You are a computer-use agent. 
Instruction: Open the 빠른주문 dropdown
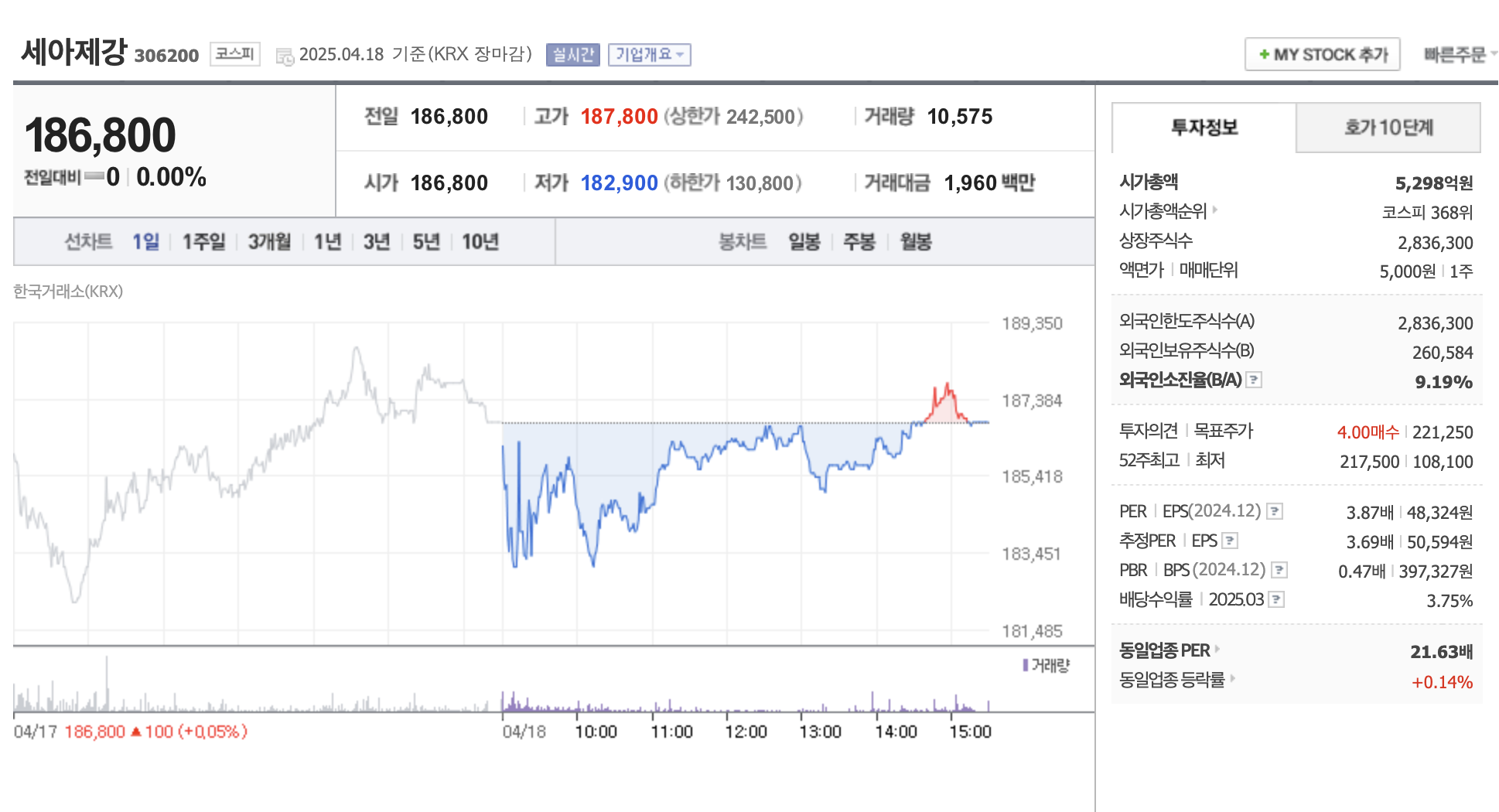point(1460,55)
